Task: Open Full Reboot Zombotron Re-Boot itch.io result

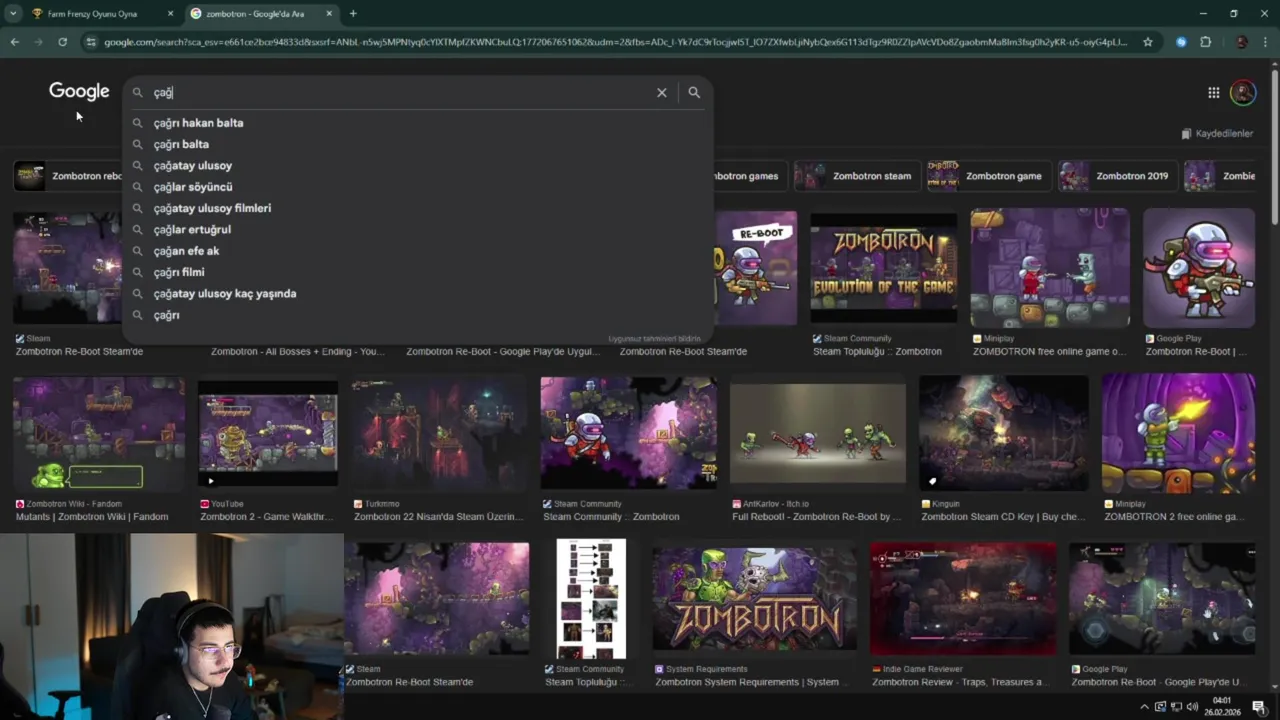Action: pos(817,517)
